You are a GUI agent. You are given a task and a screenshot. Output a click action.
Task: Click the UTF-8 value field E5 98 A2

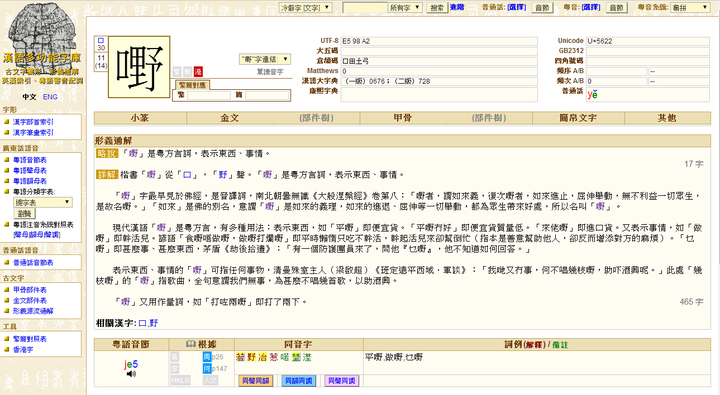coord(439,41)
